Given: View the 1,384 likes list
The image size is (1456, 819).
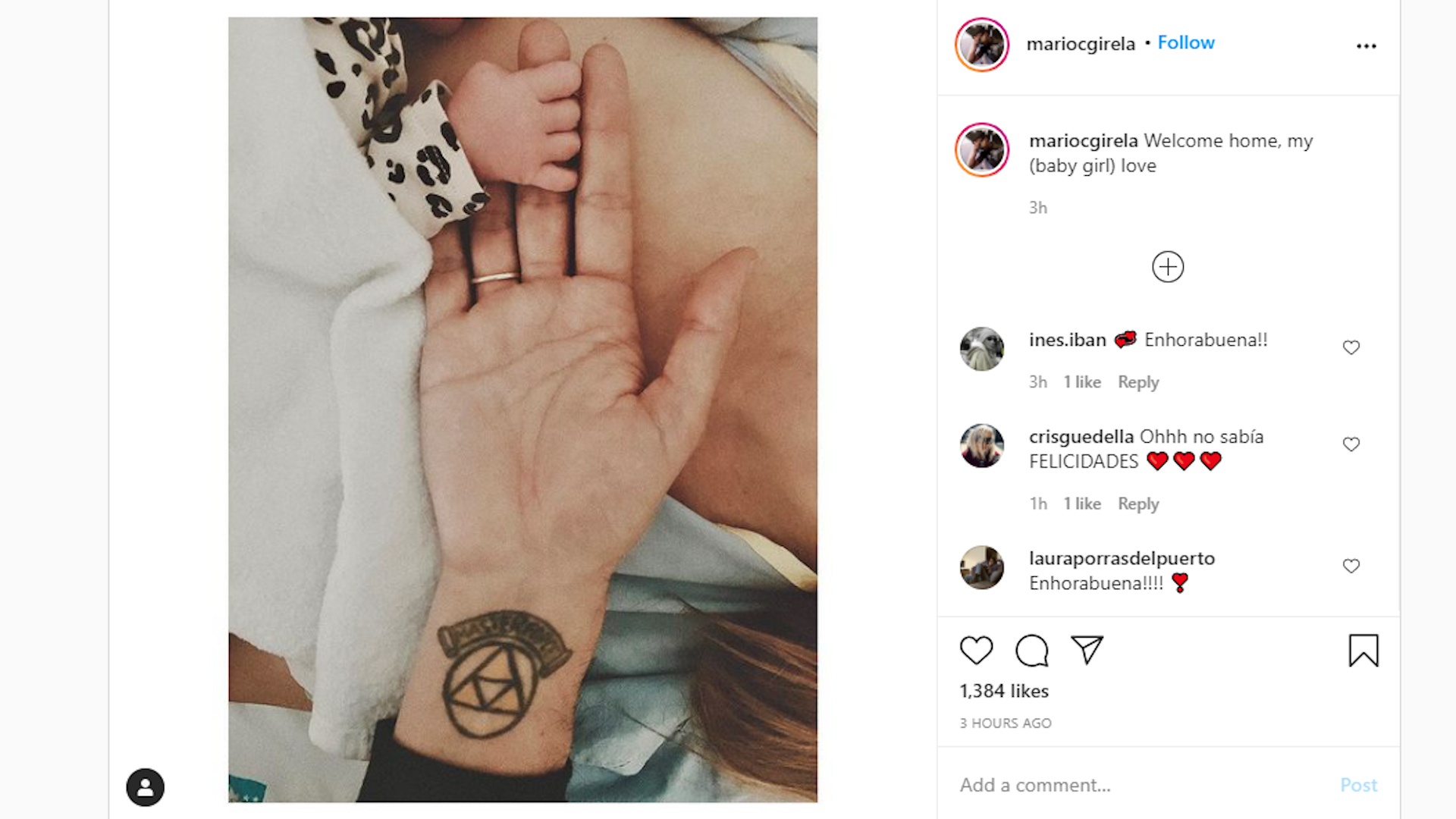Looking at the screenshot, I should click(x=1004, y=691).
